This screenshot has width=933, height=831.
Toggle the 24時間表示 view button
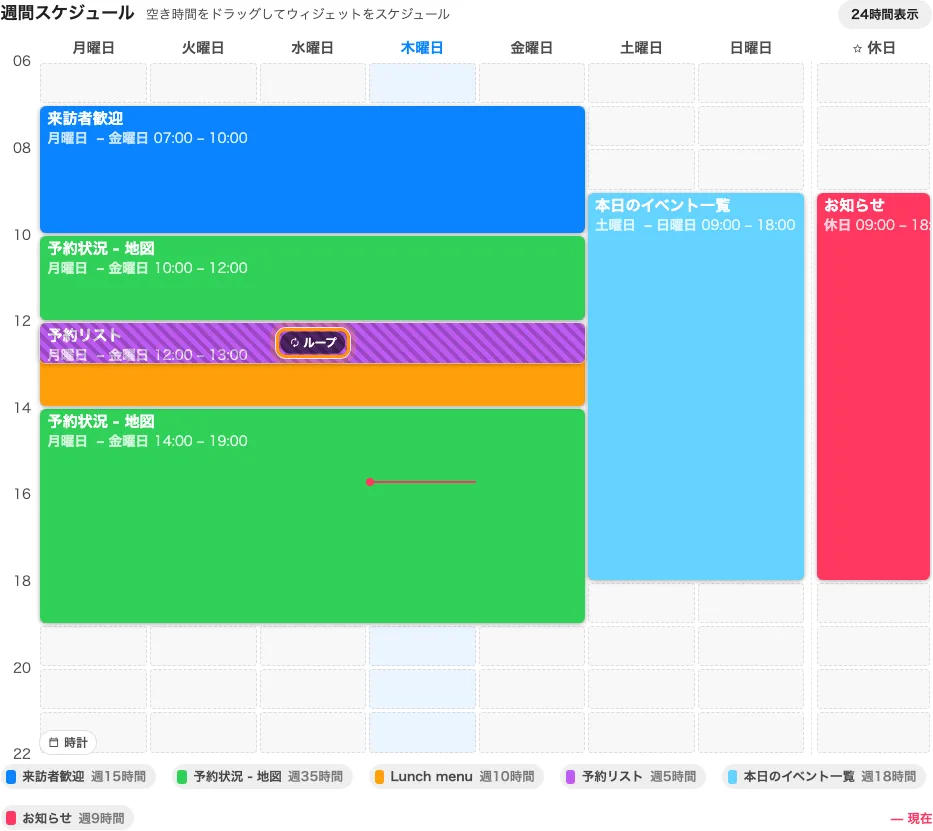[884, 14]
